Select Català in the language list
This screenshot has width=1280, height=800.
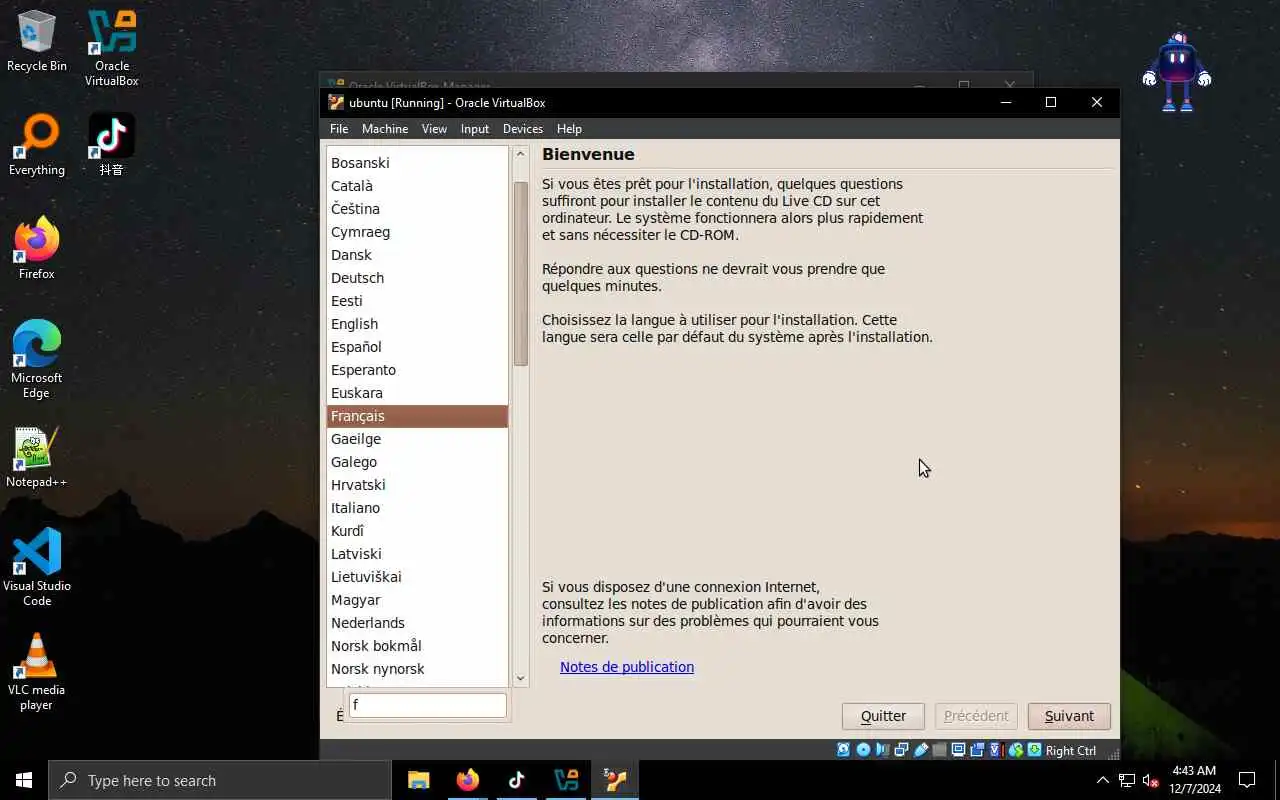pyautogui.click(x=417, y=186)
